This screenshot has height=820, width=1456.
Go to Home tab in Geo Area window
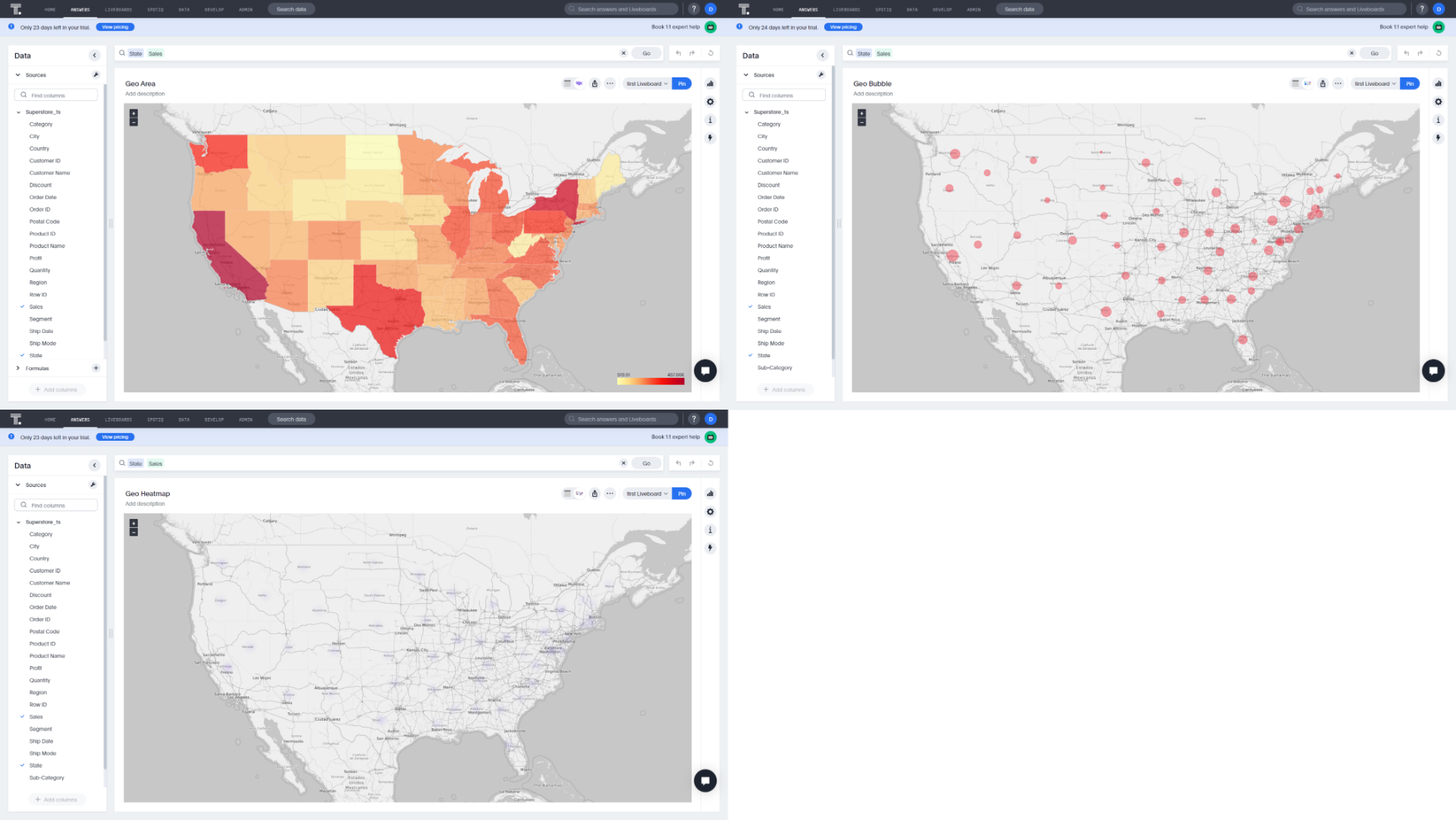coord(50,9)
